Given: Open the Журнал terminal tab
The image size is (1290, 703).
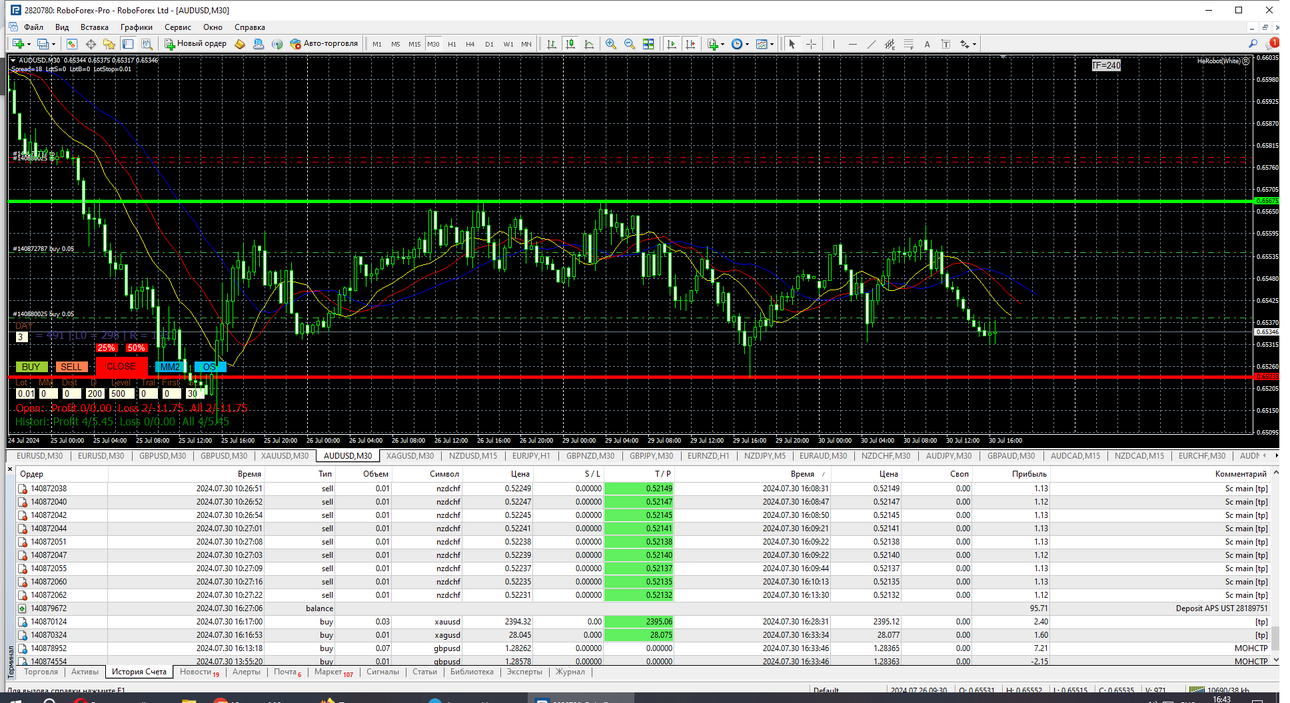Looking at the screenshot, I should (570, 672).
